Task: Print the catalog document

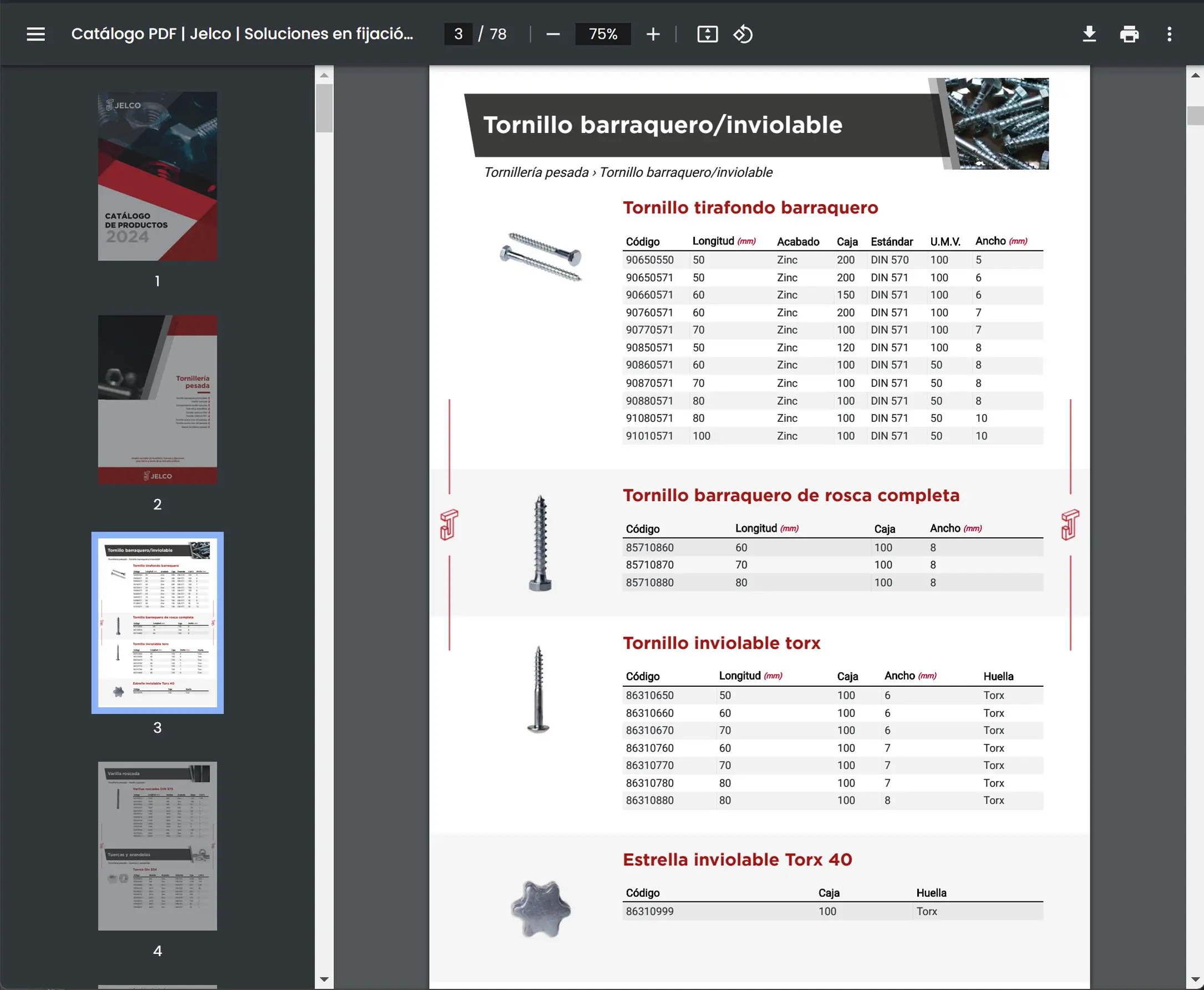Action: click(x=1129, y=34)
